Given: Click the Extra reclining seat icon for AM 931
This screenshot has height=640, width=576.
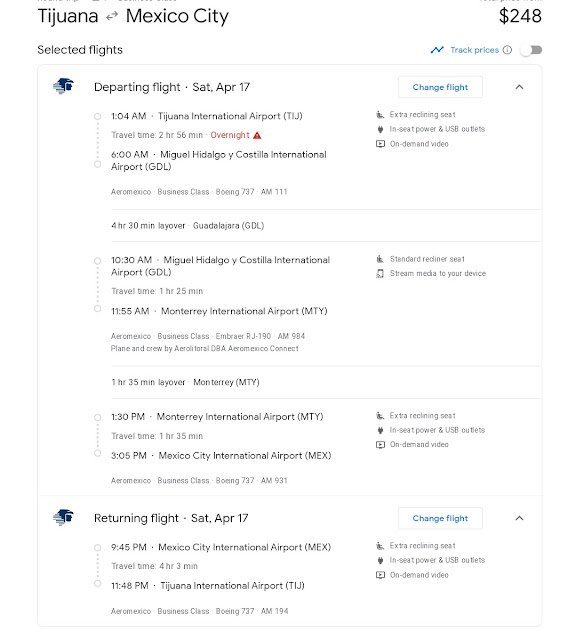Looking at the screenshot, I should [380, 416].
